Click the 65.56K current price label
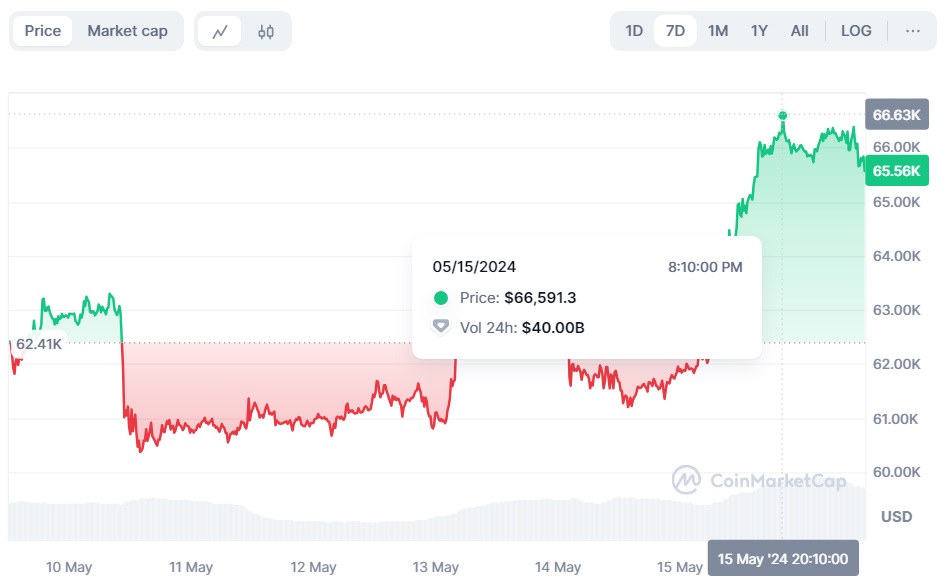Screen dimensions: 946x588 pyautogui.click(x=895, y=171)
